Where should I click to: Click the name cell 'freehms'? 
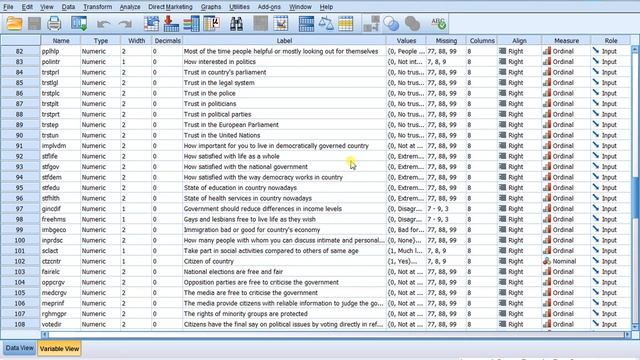[60, 219]
